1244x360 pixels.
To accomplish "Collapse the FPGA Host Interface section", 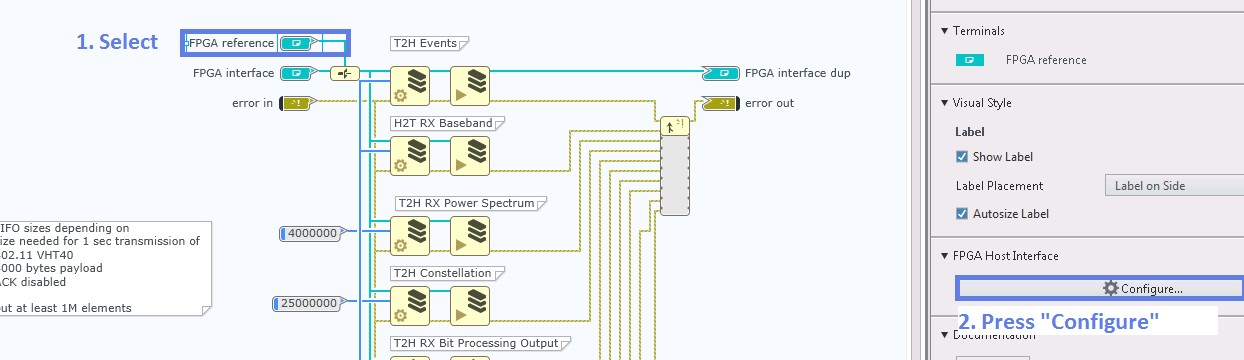I will pos(945,256).
